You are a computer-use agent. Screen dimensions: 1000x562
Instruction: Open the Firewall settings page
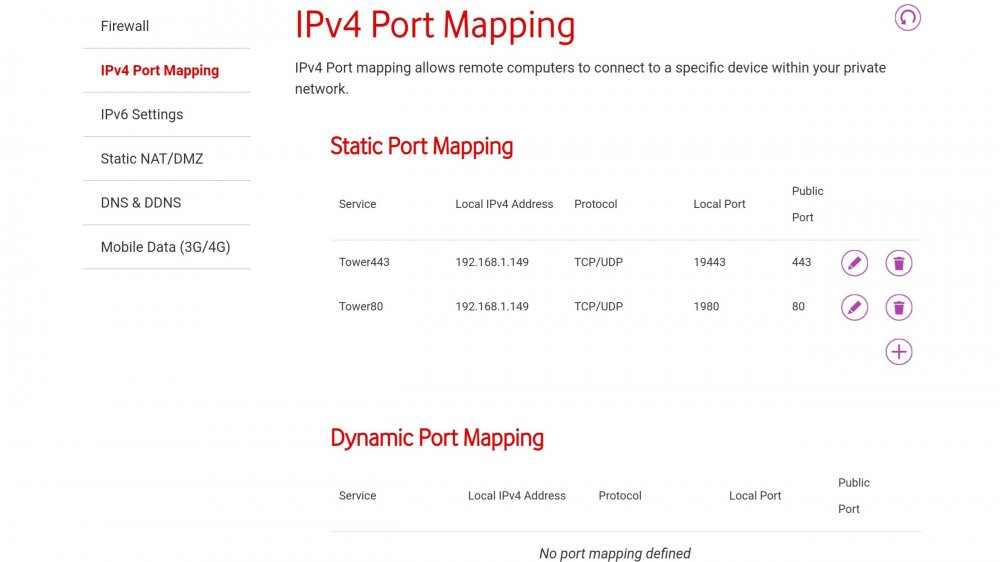coord(166,26)
